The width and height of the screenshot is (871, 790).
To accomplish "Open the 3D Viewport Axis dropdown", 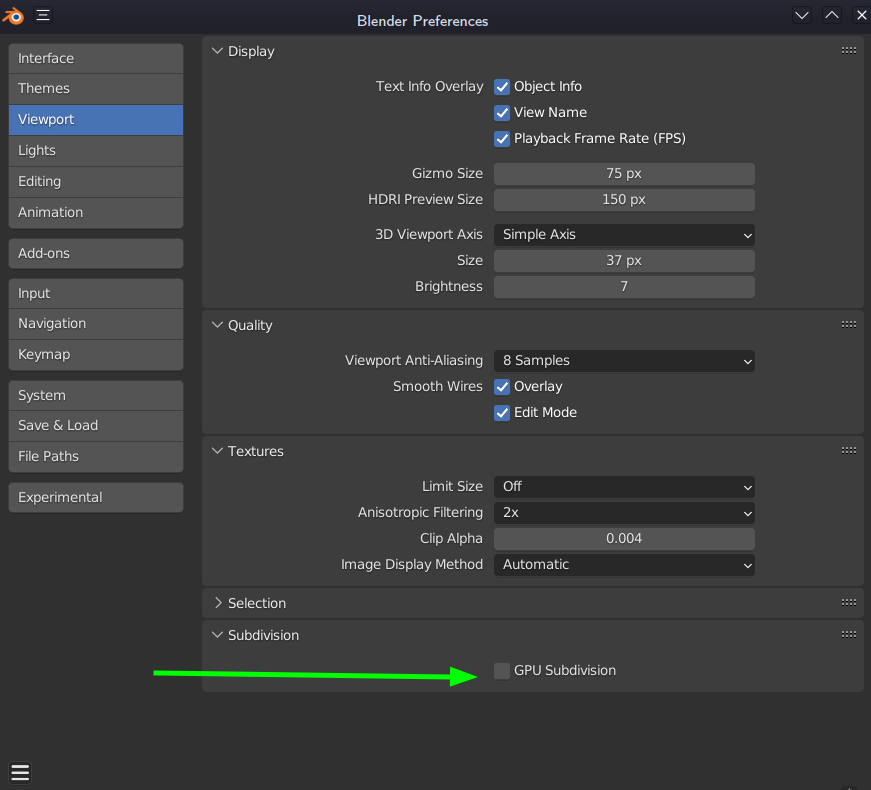I will pyautogui.click(x=624, y=234).
